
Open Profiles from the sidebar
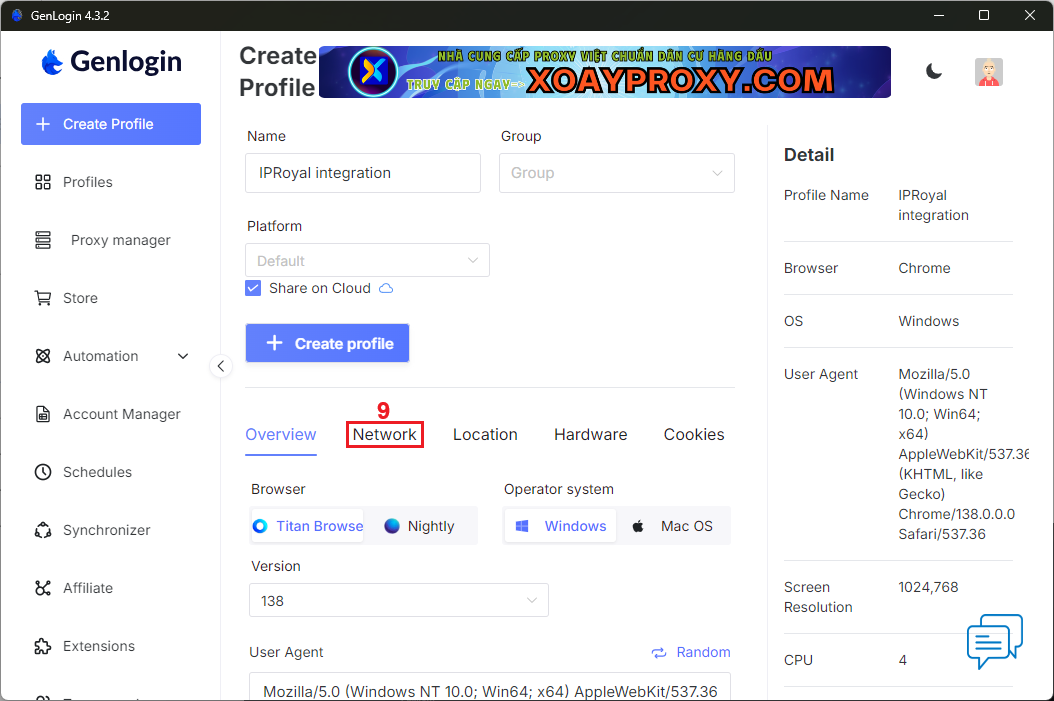click(87, 182)
